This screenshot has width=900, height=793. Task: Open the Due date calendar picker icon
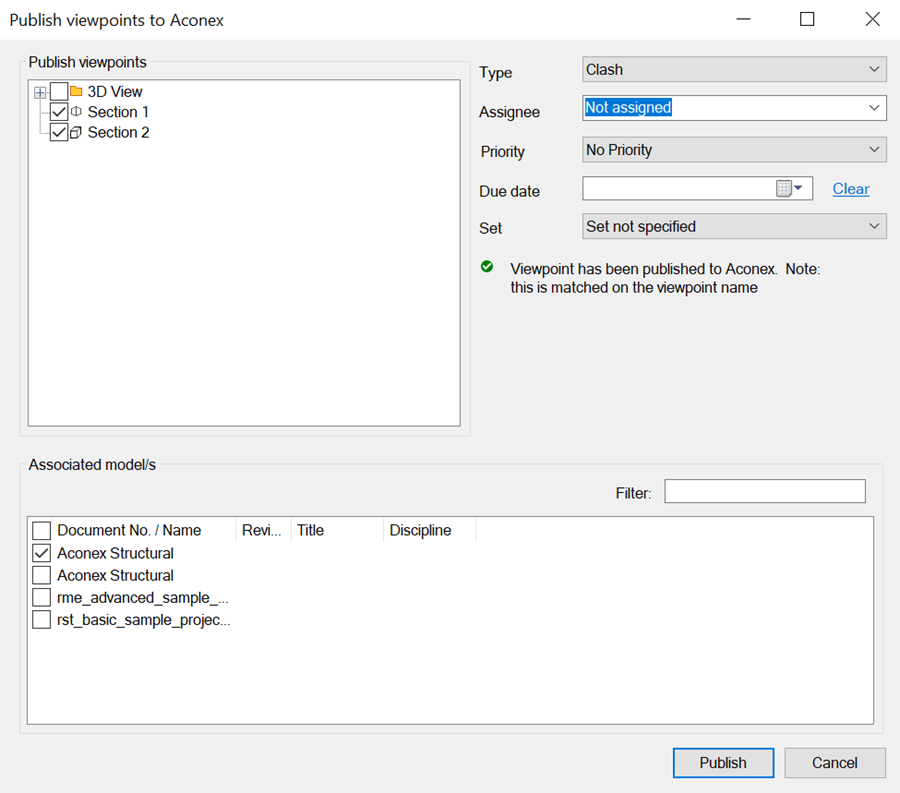click(x=789, y=188)
